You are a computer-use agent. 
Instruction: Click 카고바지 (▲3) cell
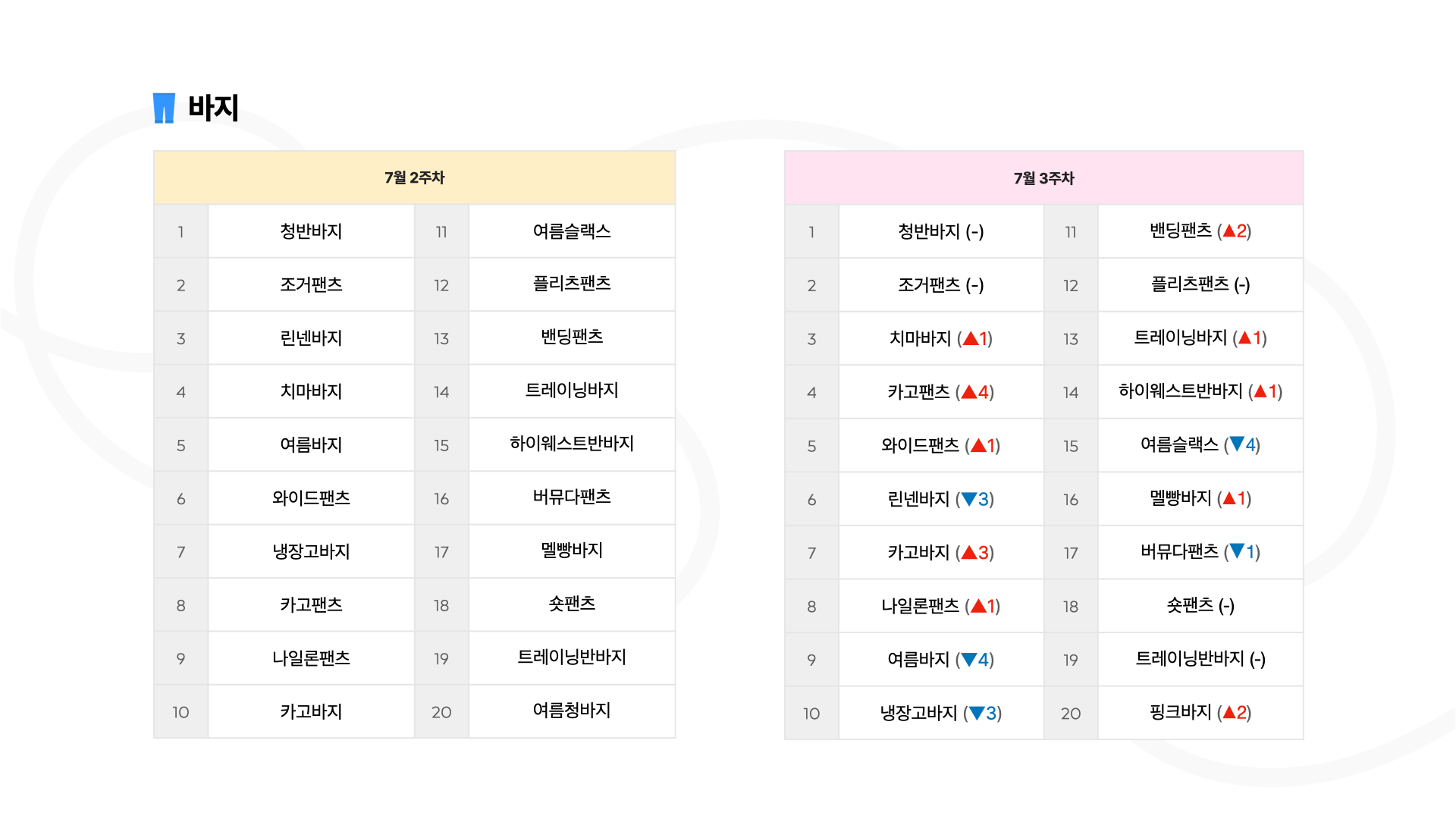940,553
